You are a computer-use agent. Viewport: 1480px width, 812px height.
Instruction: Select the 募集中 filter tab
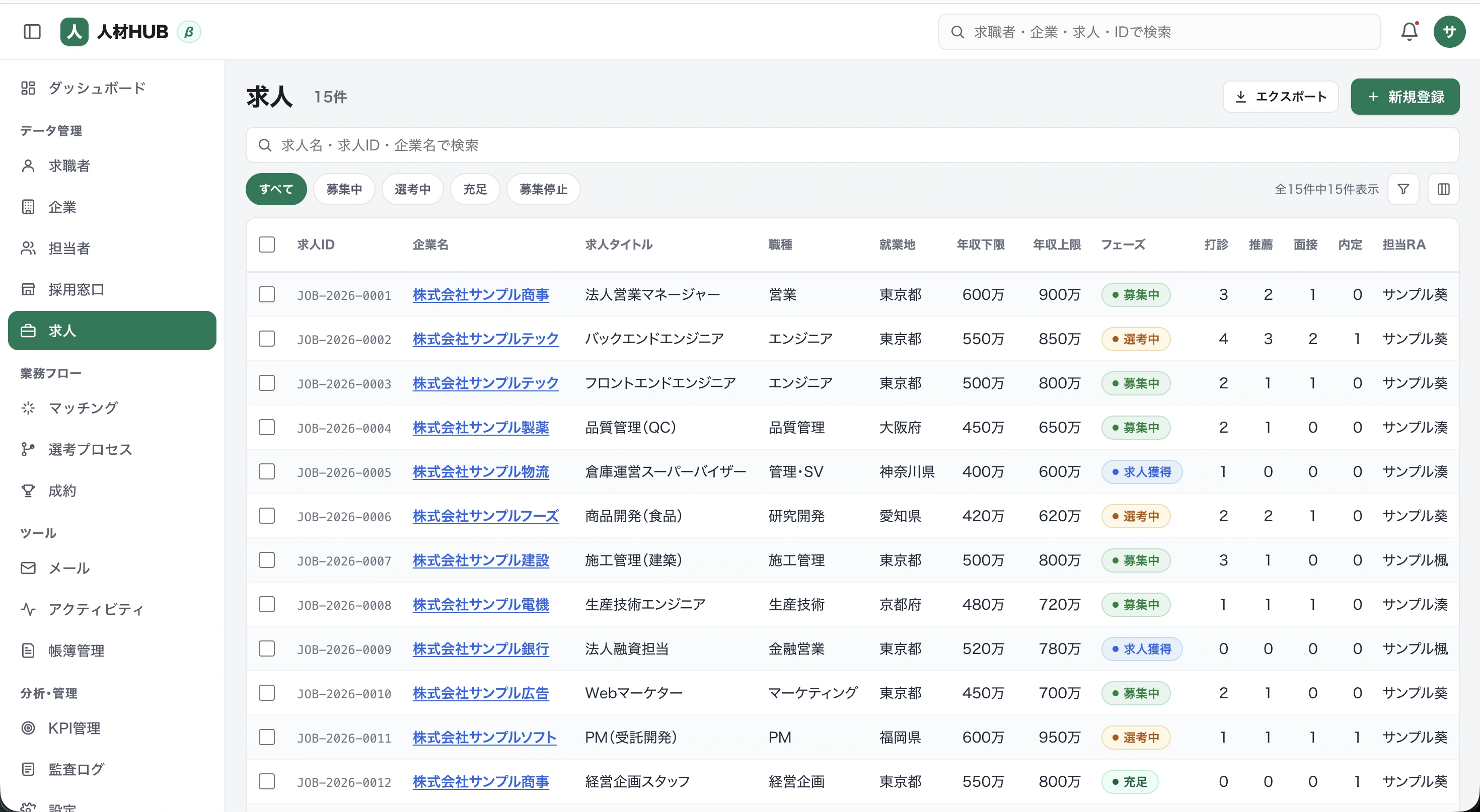coord(344,189)
